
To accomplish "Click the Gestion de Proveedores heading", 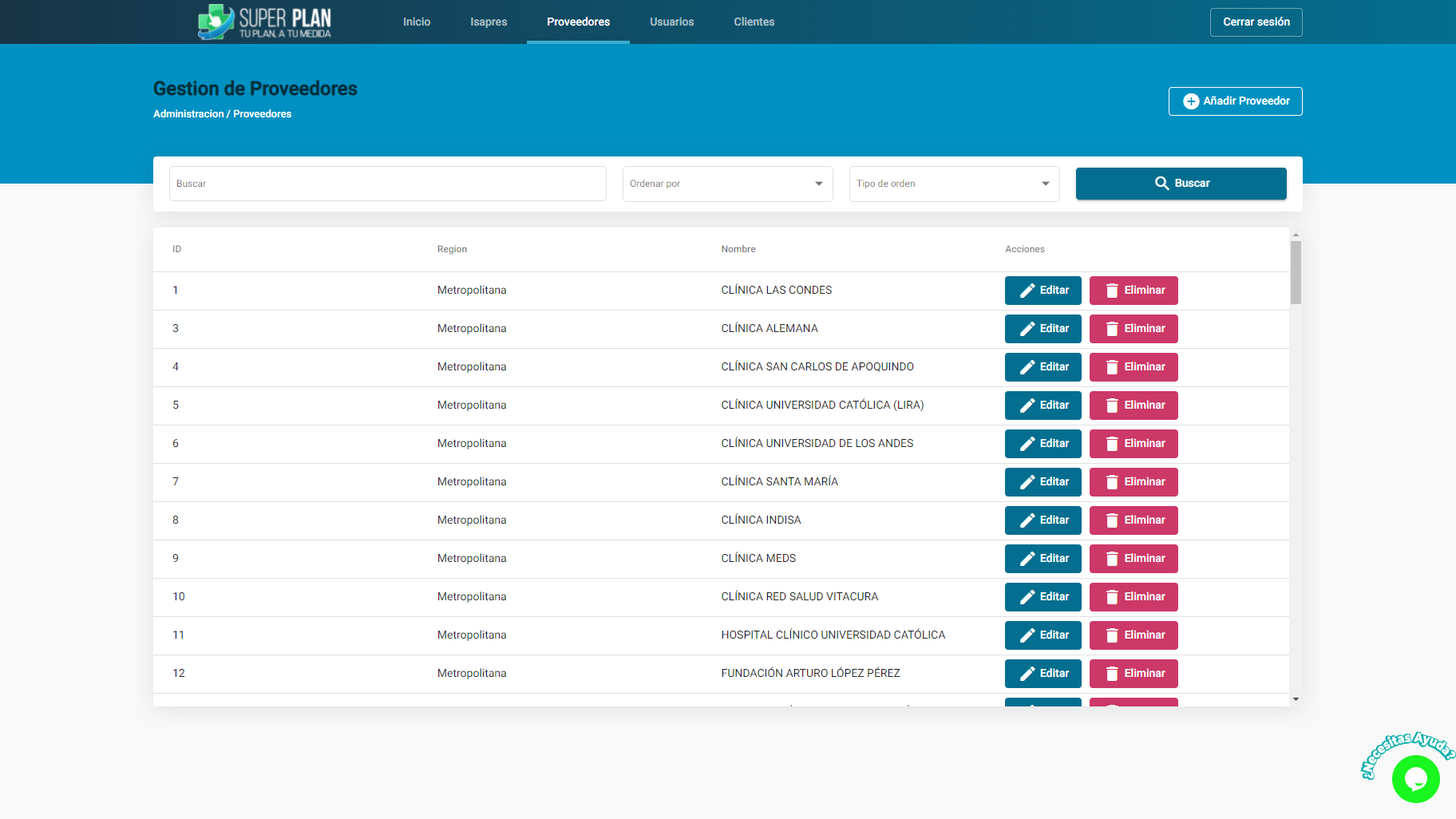I will tap(255, 89).
